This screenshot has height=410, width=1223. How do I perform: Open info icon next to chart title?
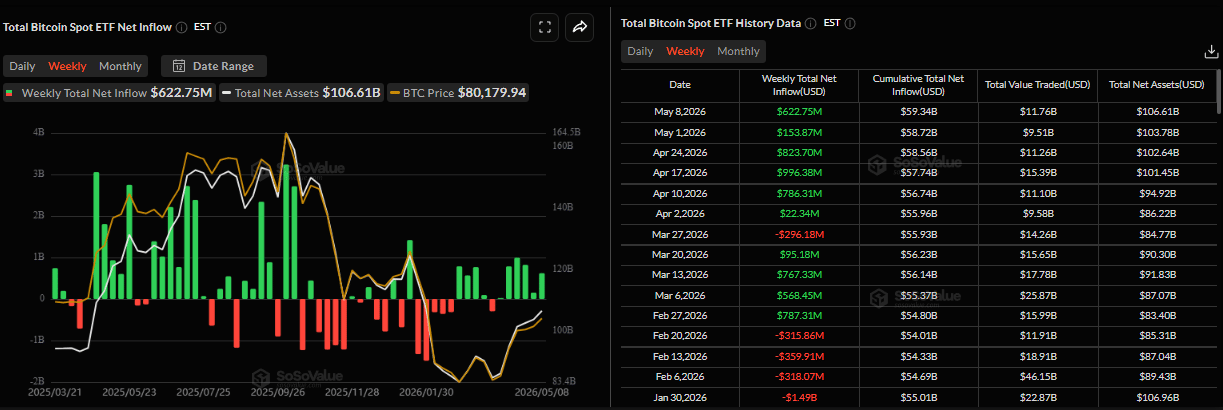[181, 28]
